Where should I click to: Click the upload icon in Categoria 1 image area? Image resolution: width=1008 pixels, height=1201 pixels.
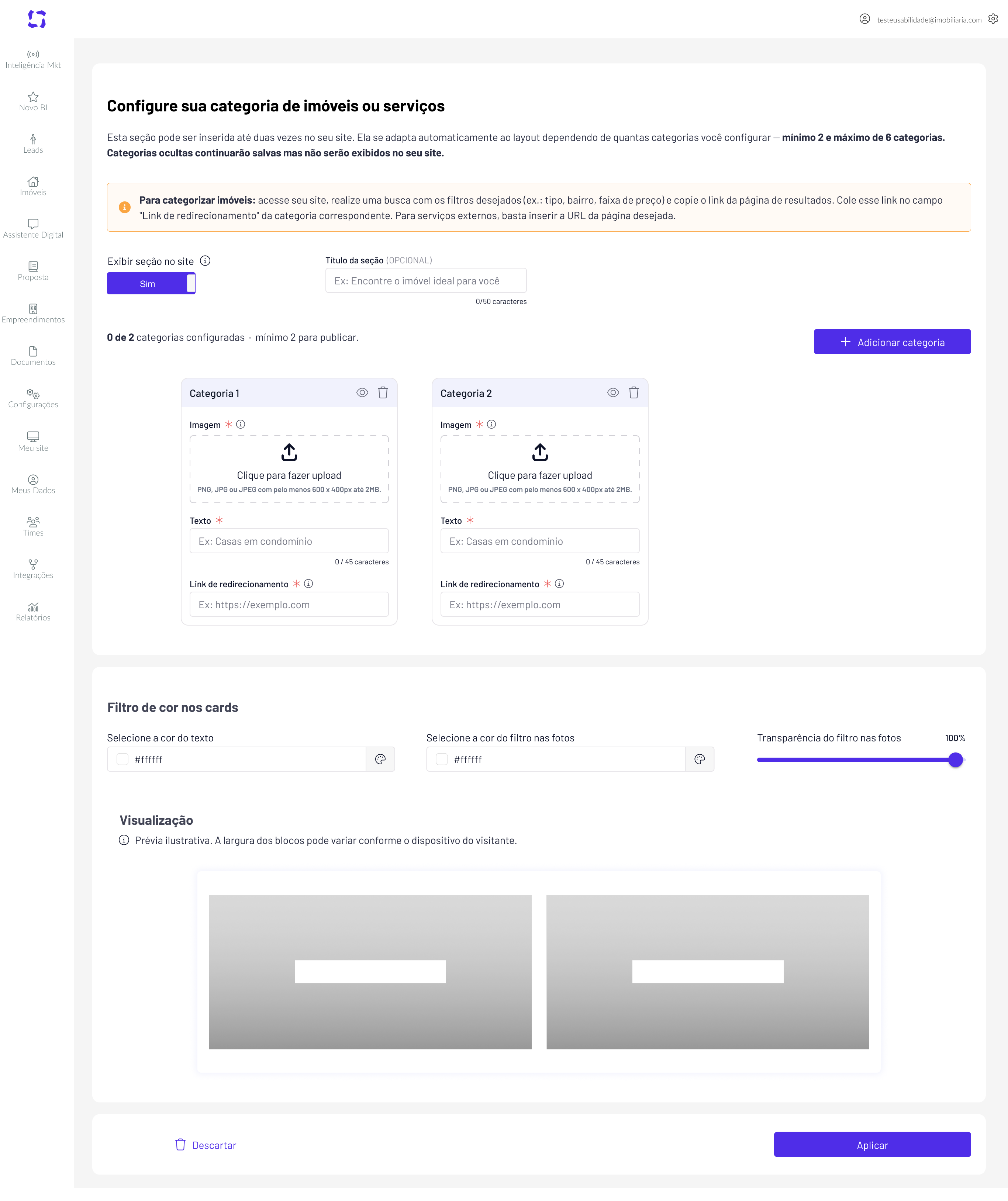[289, 452]
